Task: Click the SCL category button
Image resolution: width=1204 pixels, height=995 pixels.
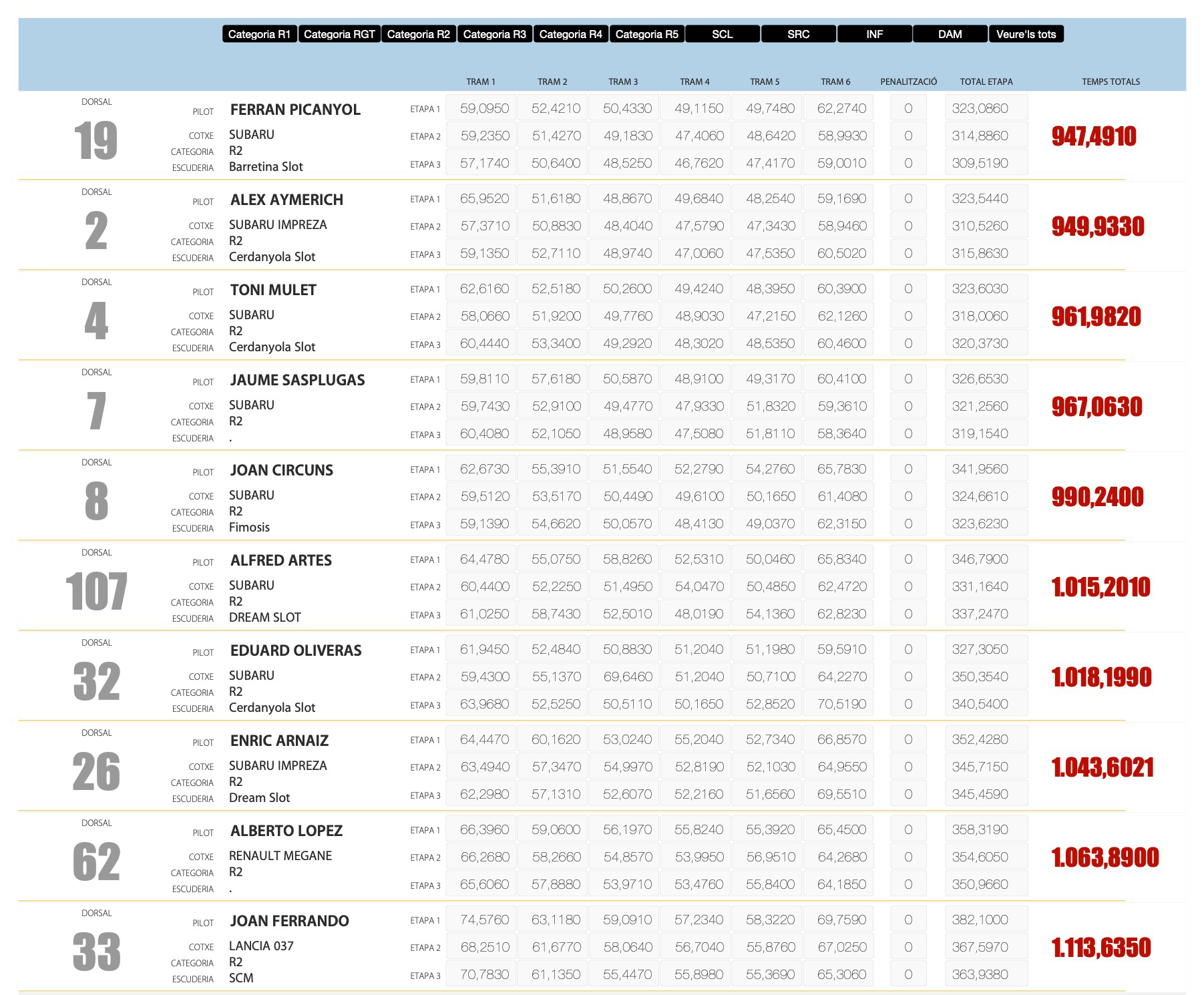Action: (x=723, y=34)
